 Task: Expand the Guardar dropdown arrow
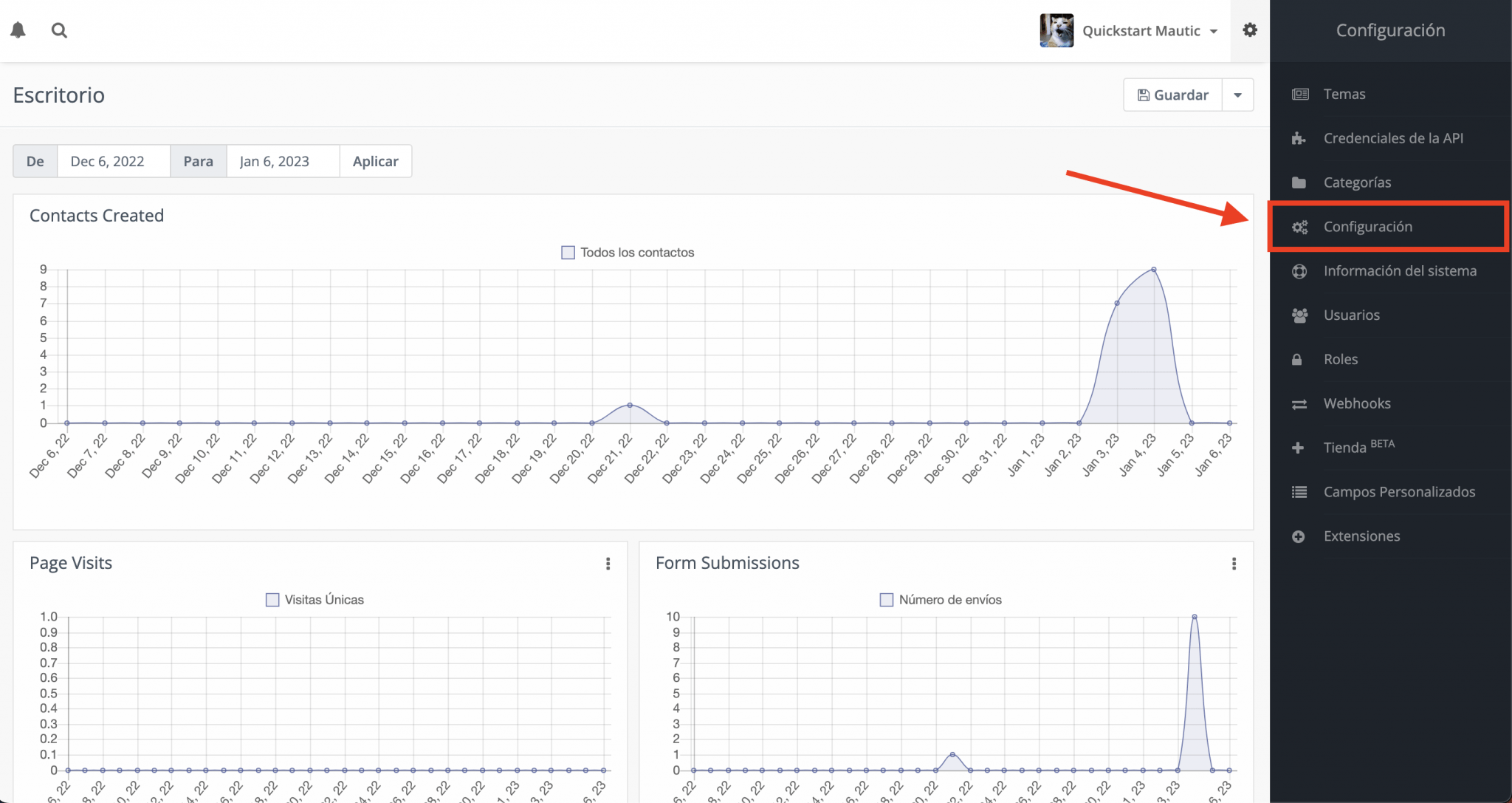point(1237,95)
